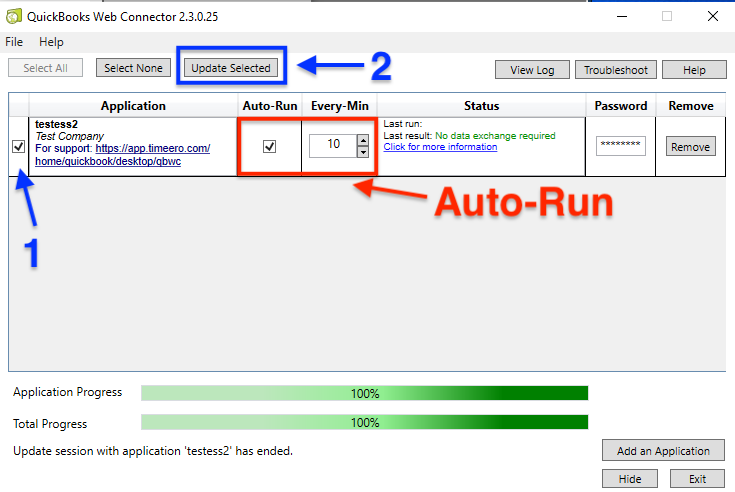Open the File menu
Image resolution: width=735 pixels, height=492 pixels.
pos(14,42)
